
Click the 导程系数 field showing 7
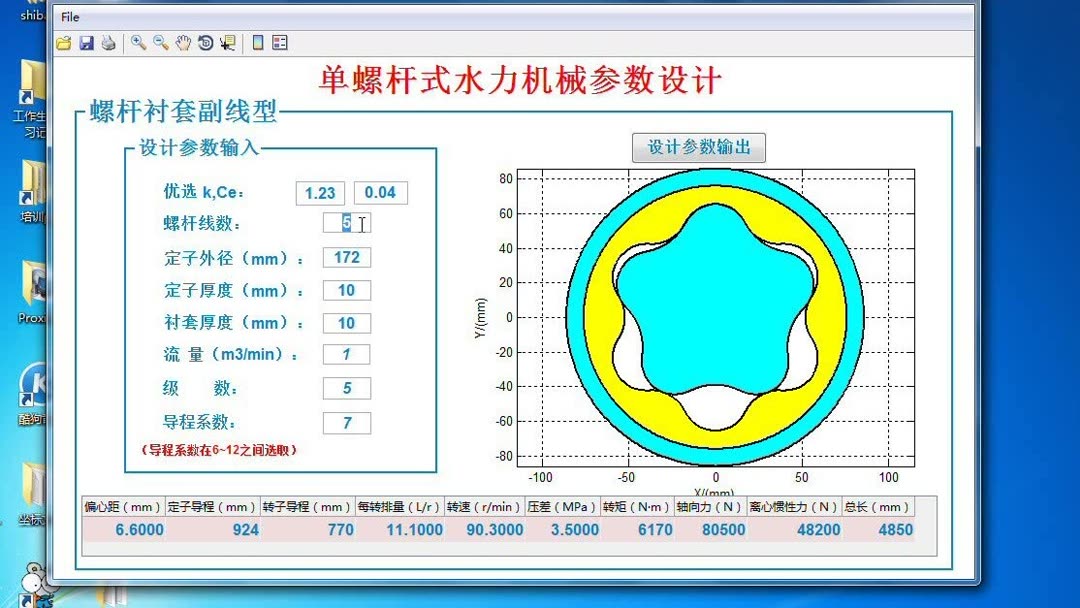point(346,422)
